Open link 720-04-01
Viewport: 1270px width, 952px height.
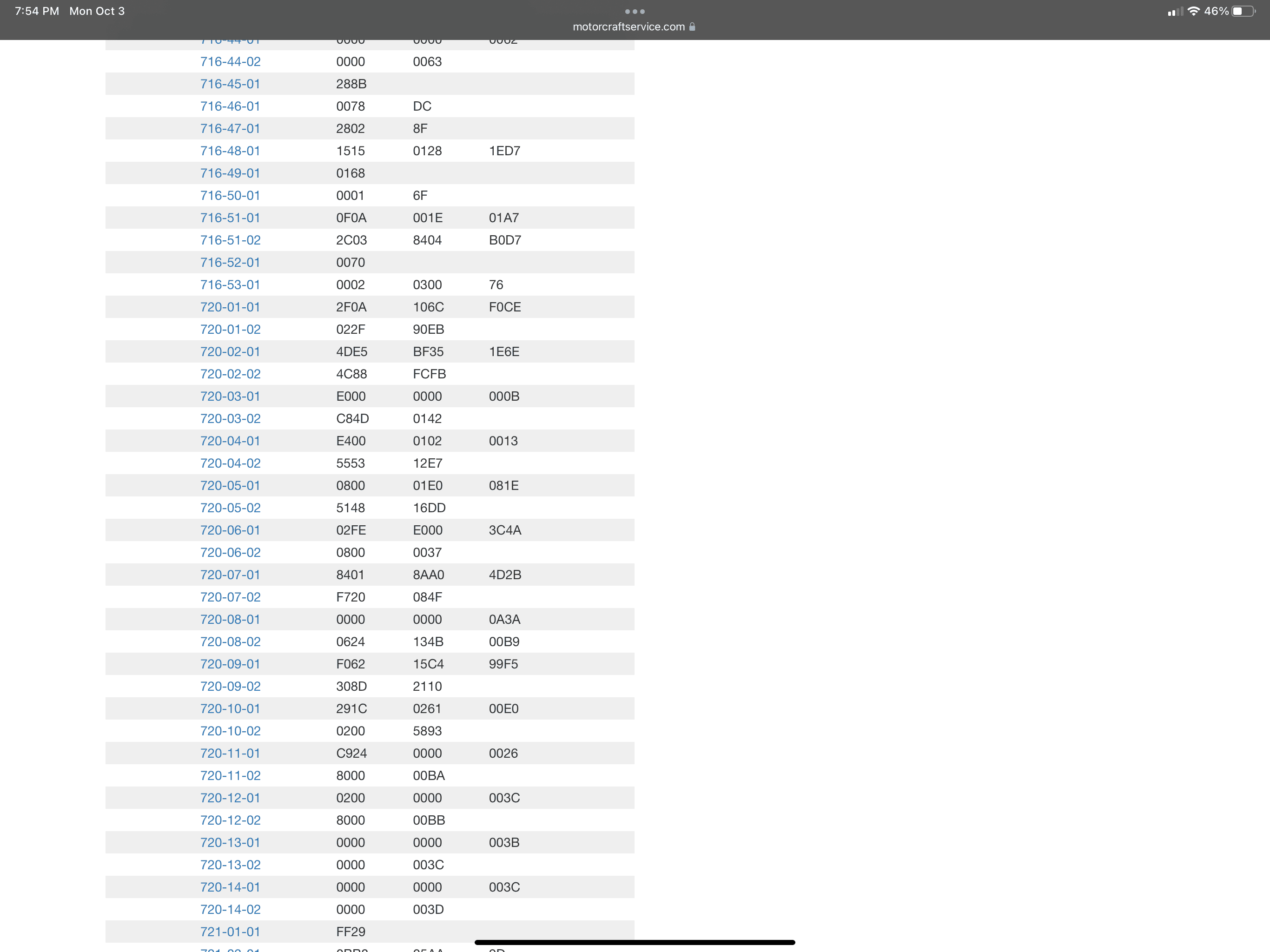(230, 441)
